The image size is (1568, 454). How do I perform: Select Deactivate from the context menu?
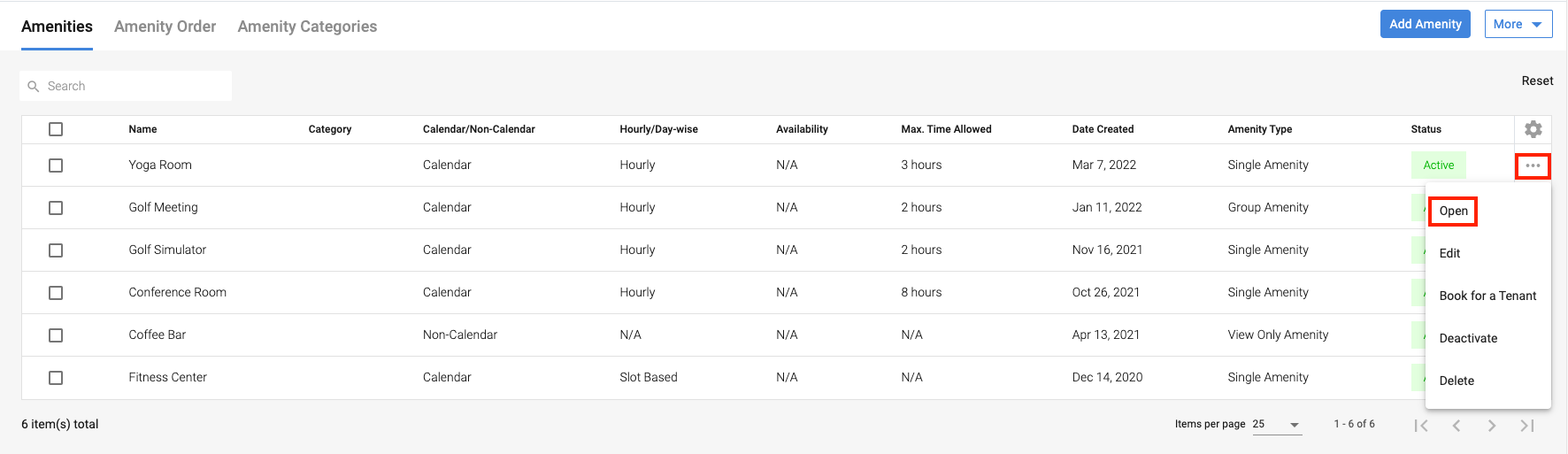[1468, 338]
